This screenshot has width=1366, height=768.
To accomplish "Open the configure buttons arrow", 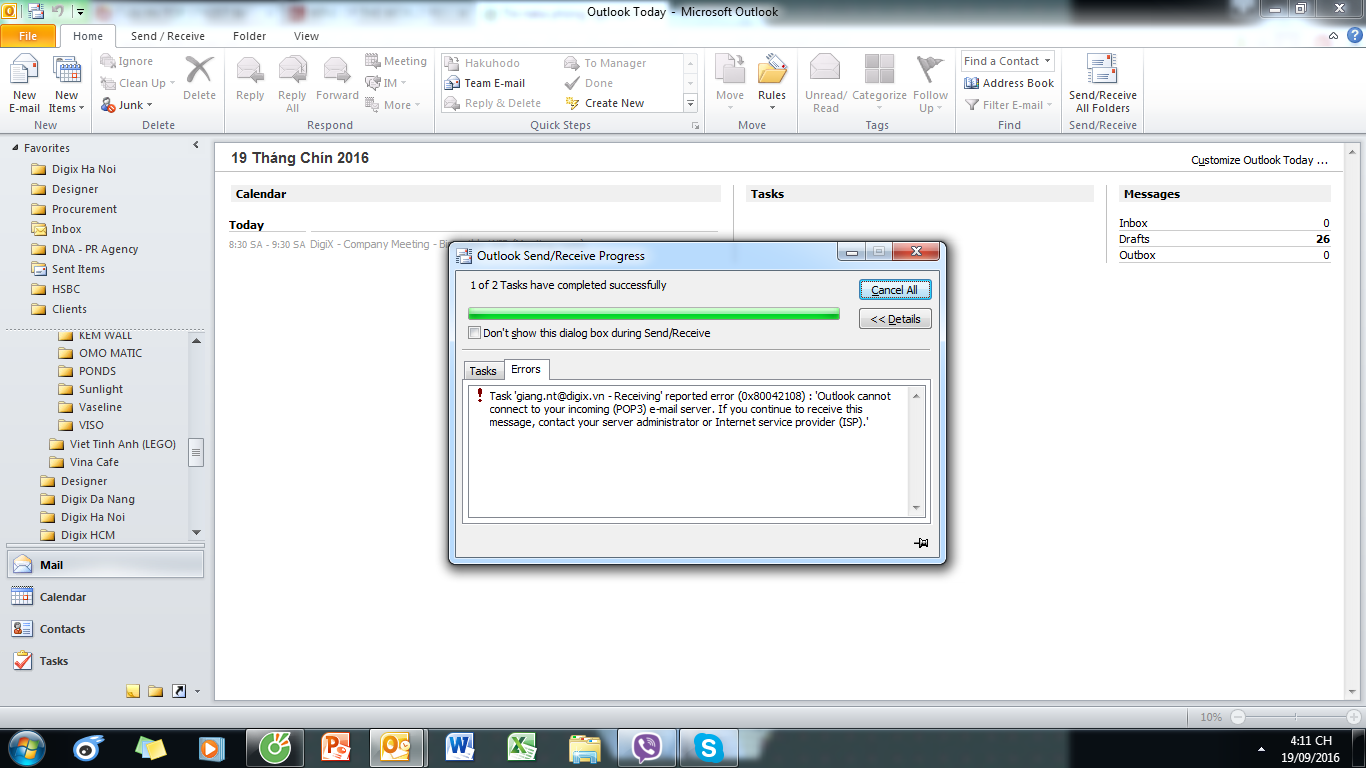I will (197, 691).
